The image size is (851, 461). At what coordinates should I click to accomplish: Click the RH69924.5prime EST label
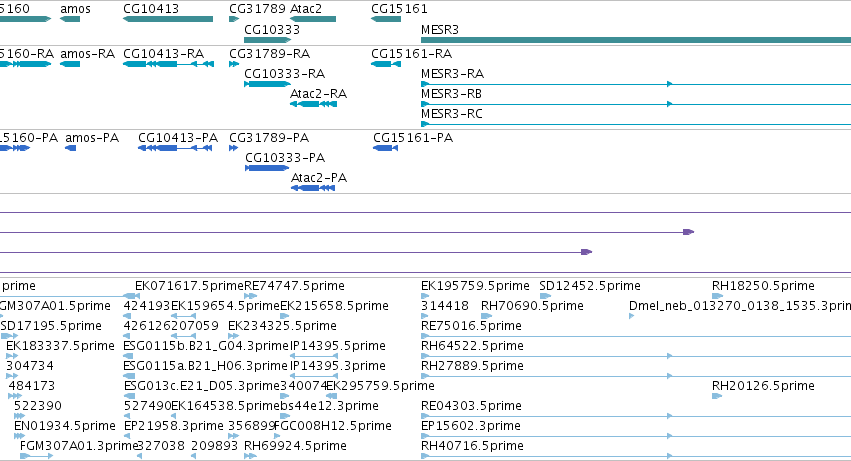click(x=296, y=447)
